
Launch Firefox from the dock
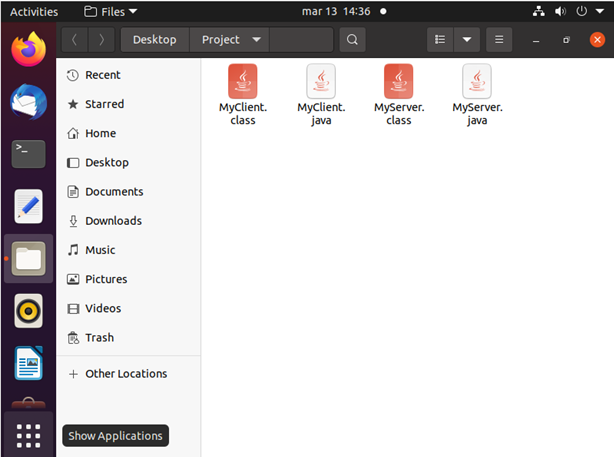28,49
